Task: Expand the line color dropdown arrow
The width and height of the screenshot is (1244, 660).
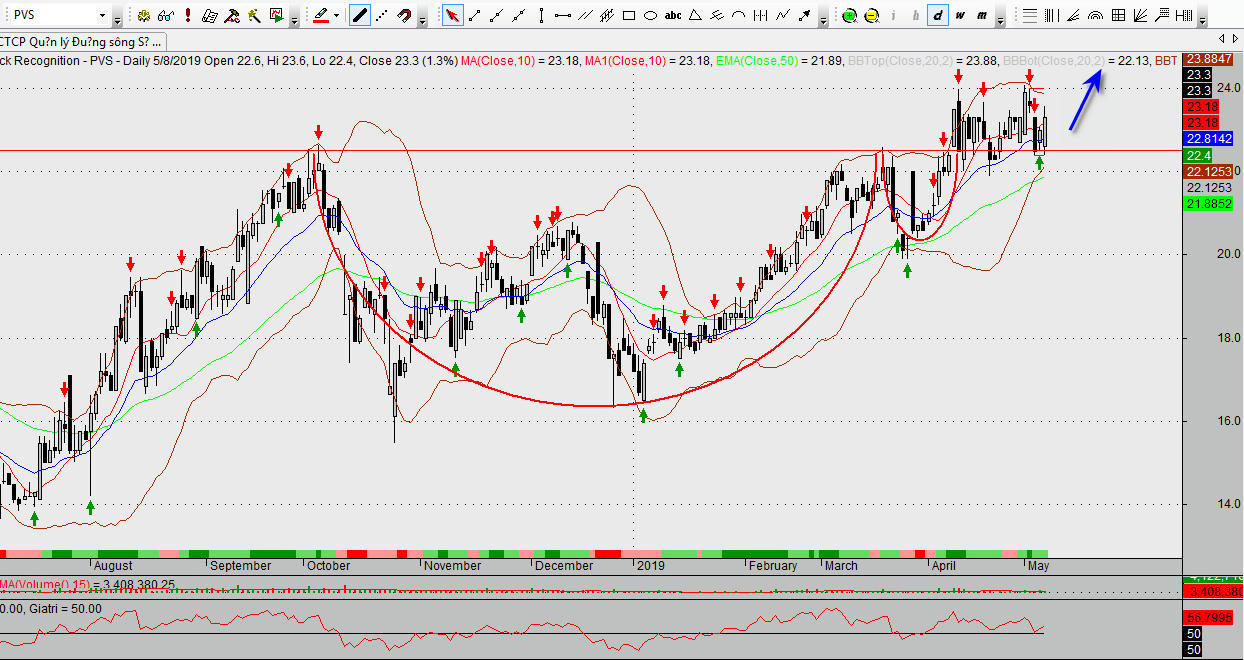Action: click(x=336, y=15)
